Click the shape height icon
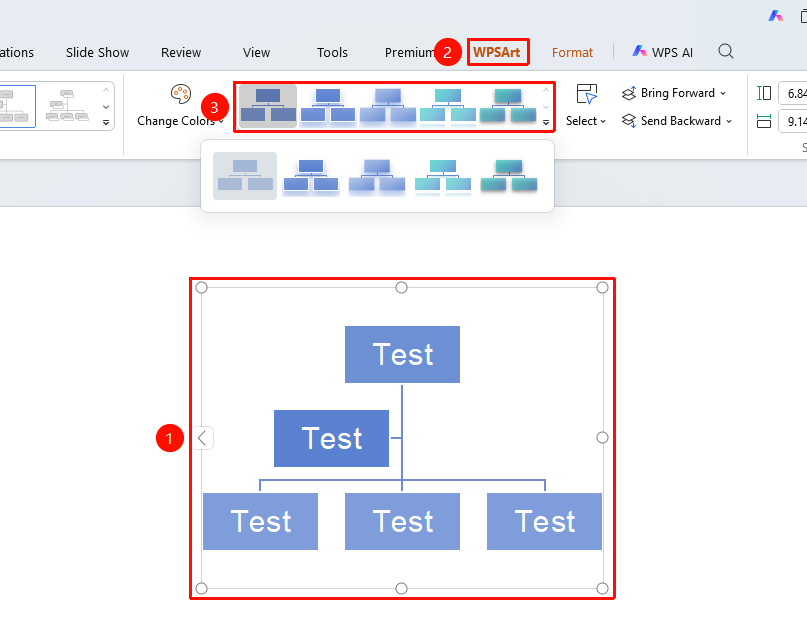The image size is (807, 621). point(764,93)
